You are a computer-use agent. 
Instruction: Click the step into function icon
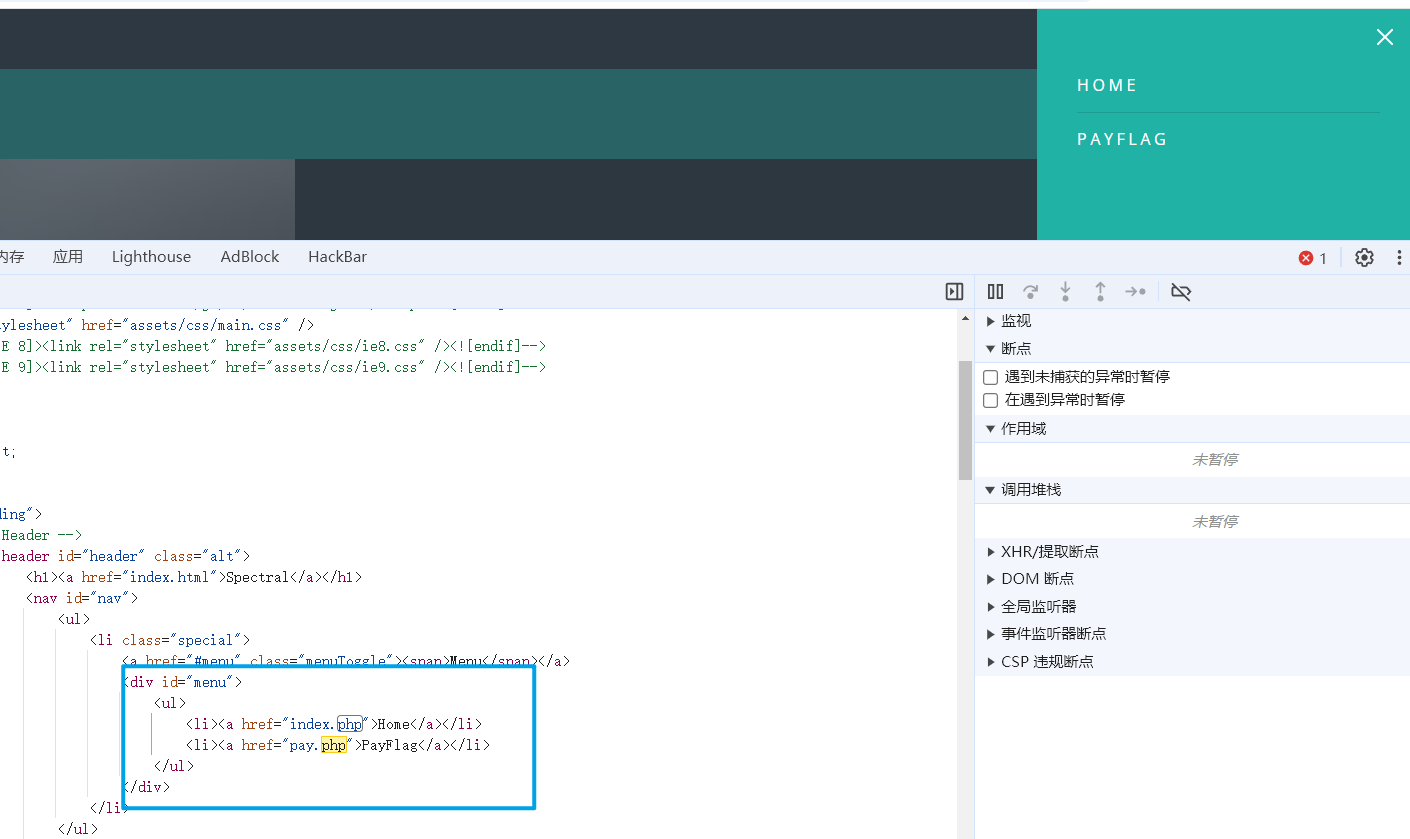coord(1065,292)
